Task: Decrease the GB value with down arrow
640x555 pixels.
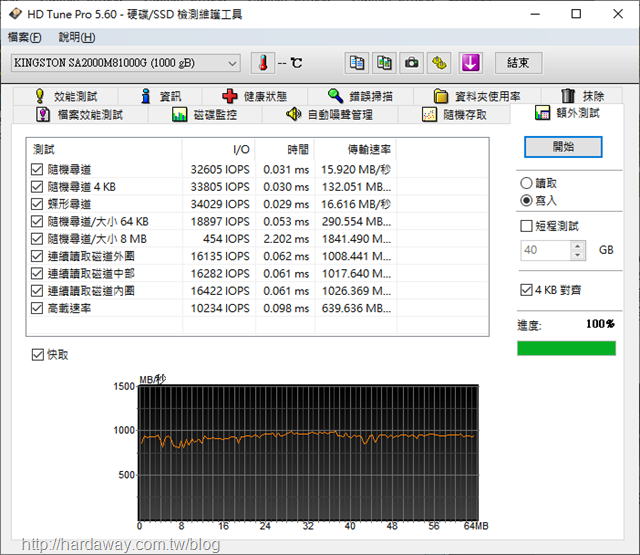Action: point(578,255)
